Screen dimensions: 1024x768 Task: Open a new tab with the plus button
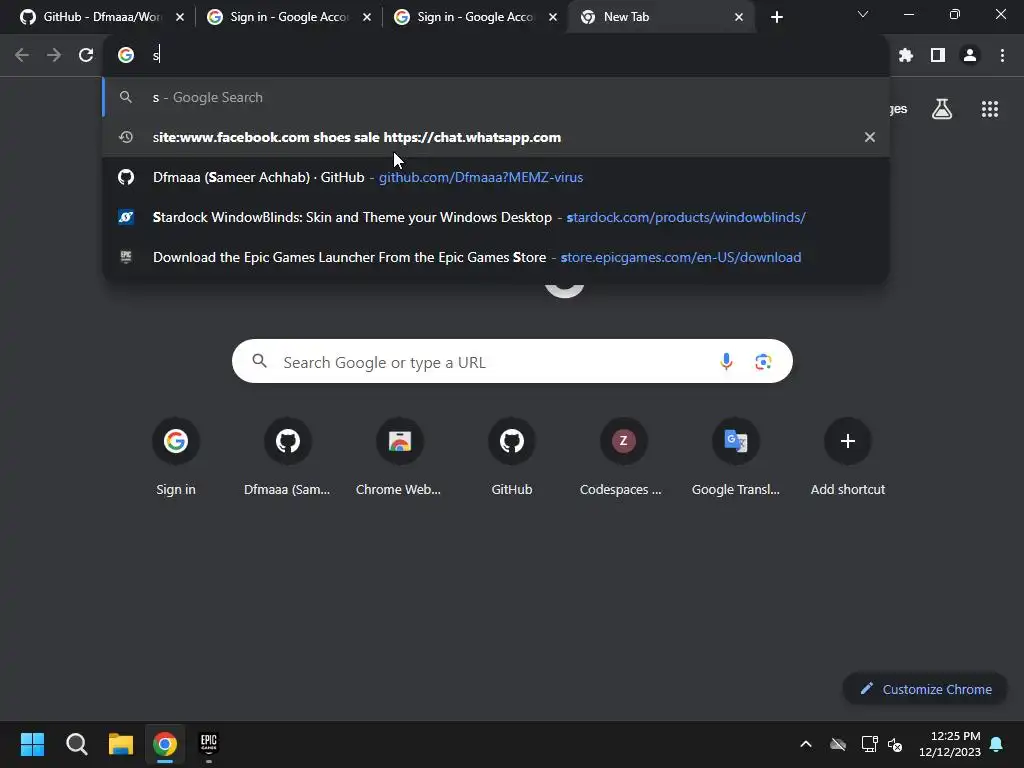pyautogui.click(x=776, y=17)
